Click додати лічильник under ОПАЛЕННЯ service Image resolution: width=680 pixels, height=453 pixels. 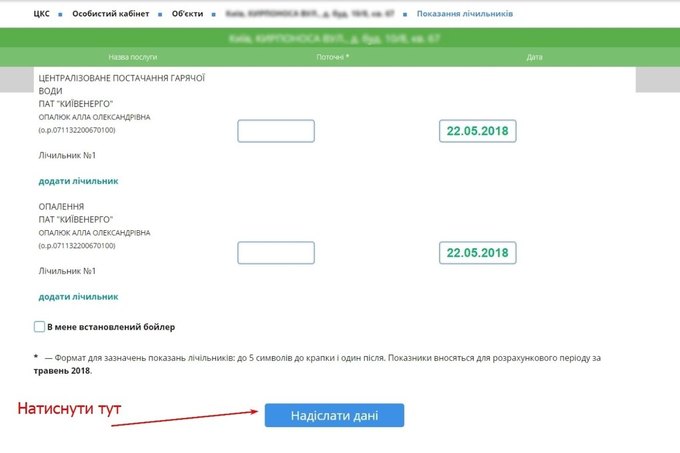coord(78,297)
